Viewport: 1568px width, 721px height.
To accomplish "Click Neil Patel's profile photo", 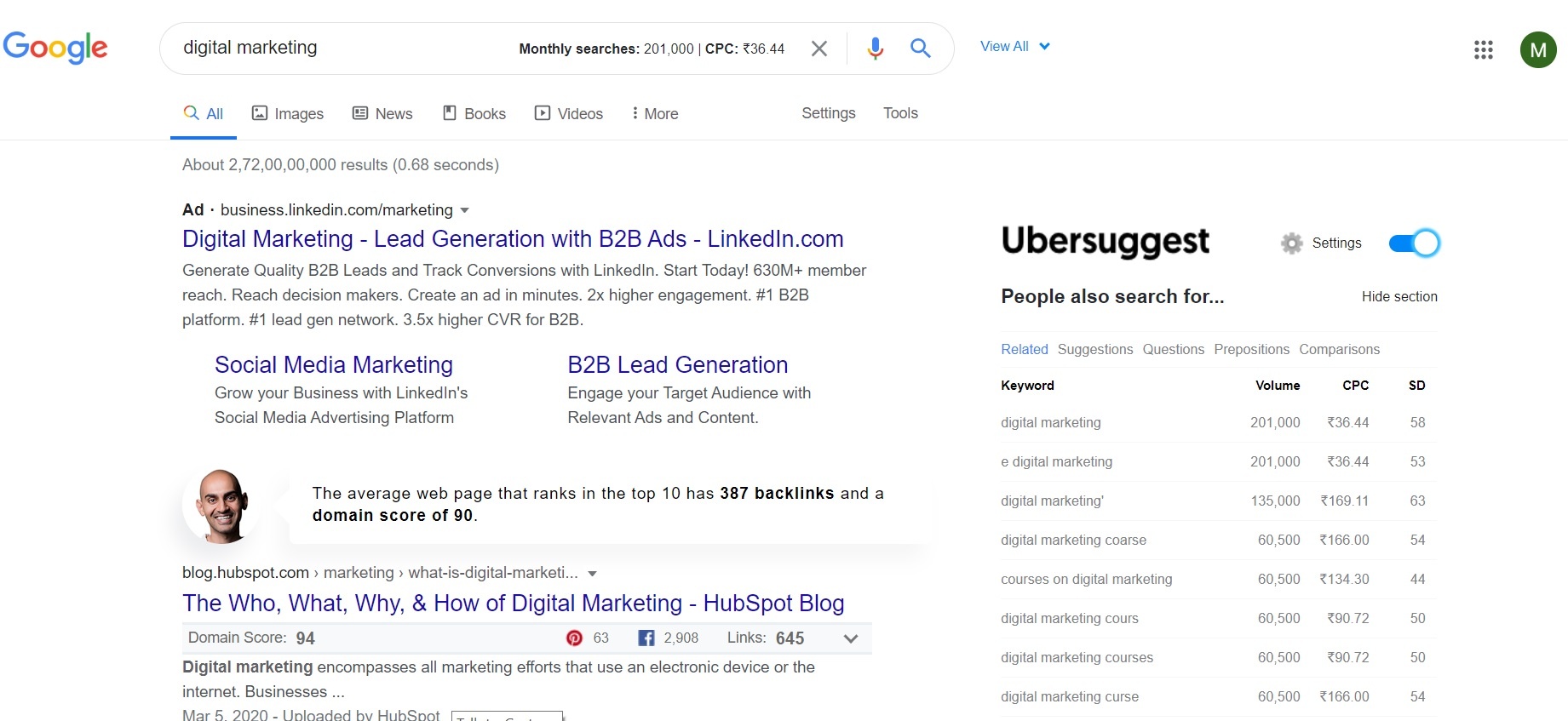I will [222, 506].
